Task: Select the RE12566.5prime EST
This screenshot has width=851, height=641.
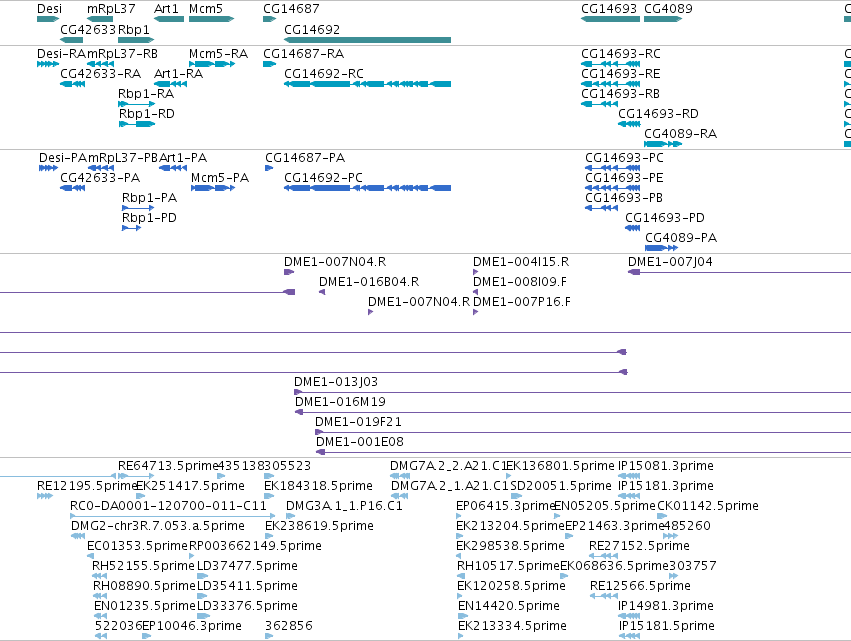Action: coord(604,596)
